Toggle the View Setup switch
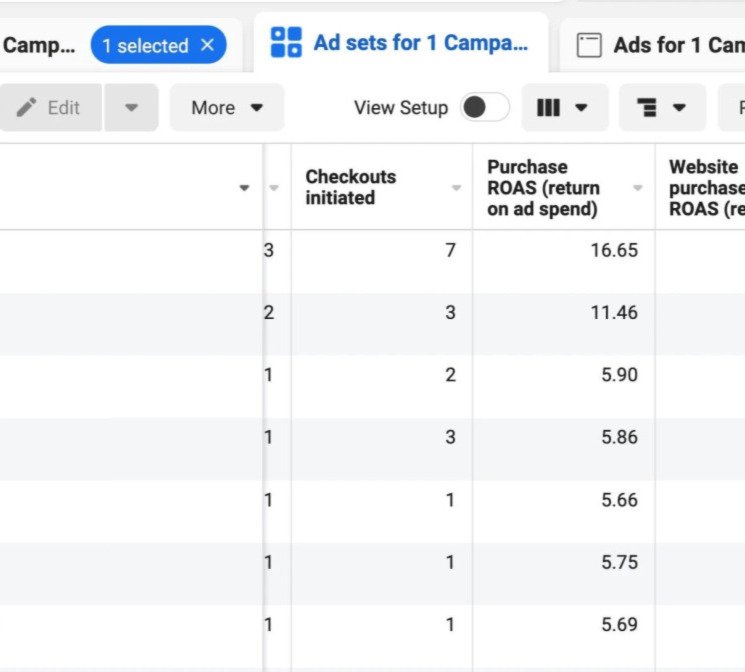This screenshot has width=745, height=672. coord(485,107)
